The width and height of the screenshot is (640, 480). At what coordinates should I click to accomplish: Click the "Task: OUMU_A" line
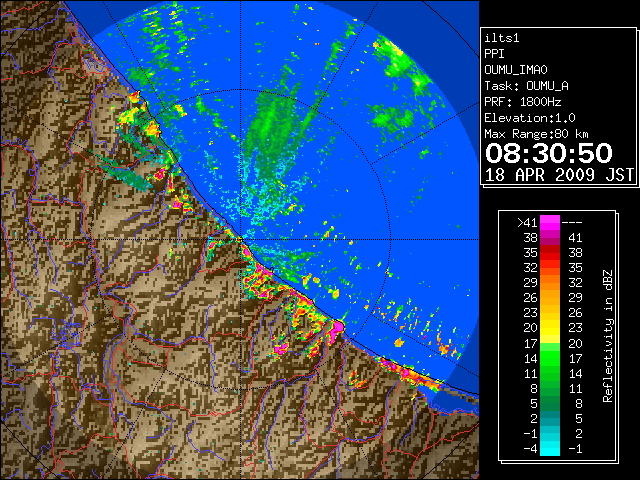click(x=527, y=86)
